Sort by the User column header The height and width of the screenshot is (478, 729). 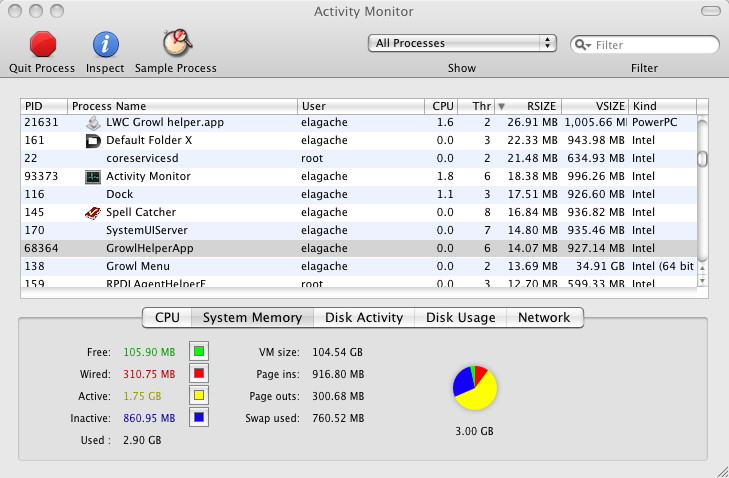coord(361,106)
